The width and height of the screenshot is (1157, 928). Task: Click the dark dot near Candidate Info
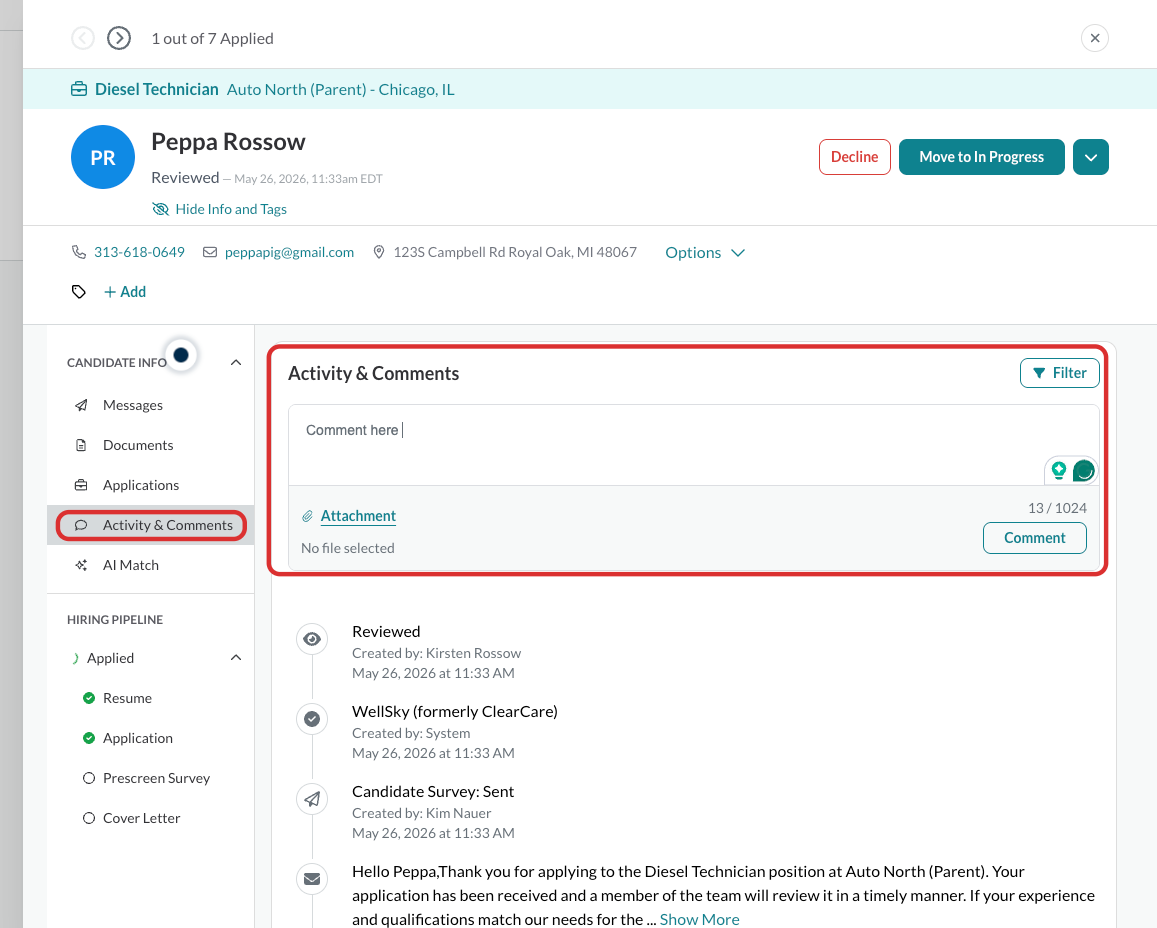pyautogui.click(x=181, y=355)
